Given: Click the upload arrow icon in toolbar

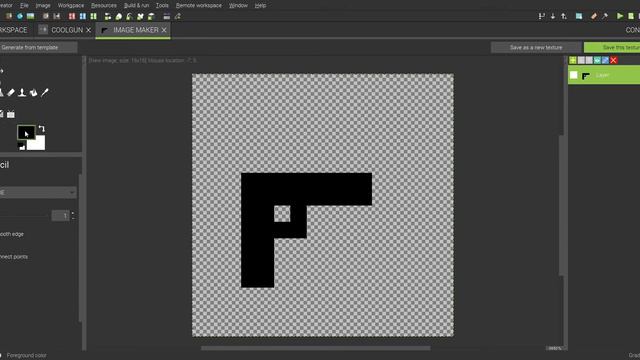Looking at the screenshot, I should (564, 16).
